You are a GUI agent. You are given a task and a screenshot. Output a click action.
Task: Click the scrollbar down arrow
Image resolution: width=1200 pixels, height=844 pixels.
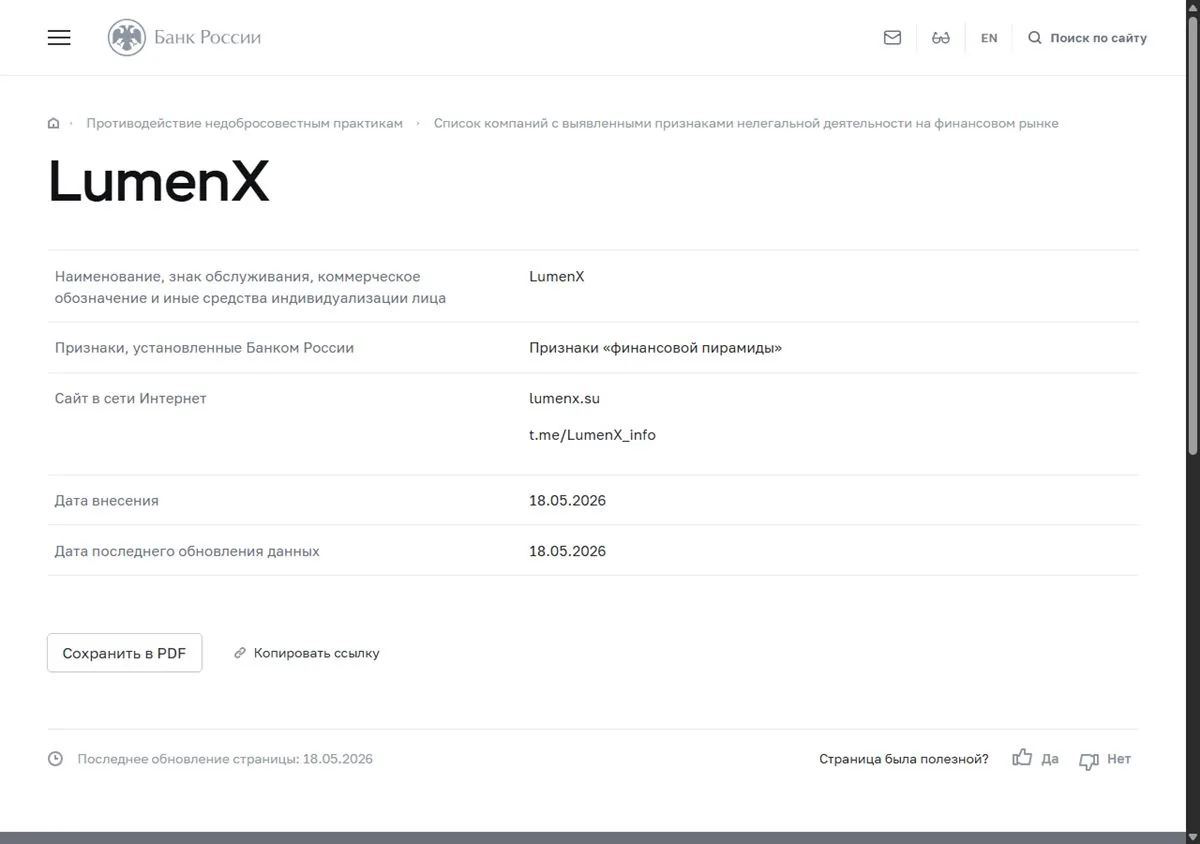1192,836
